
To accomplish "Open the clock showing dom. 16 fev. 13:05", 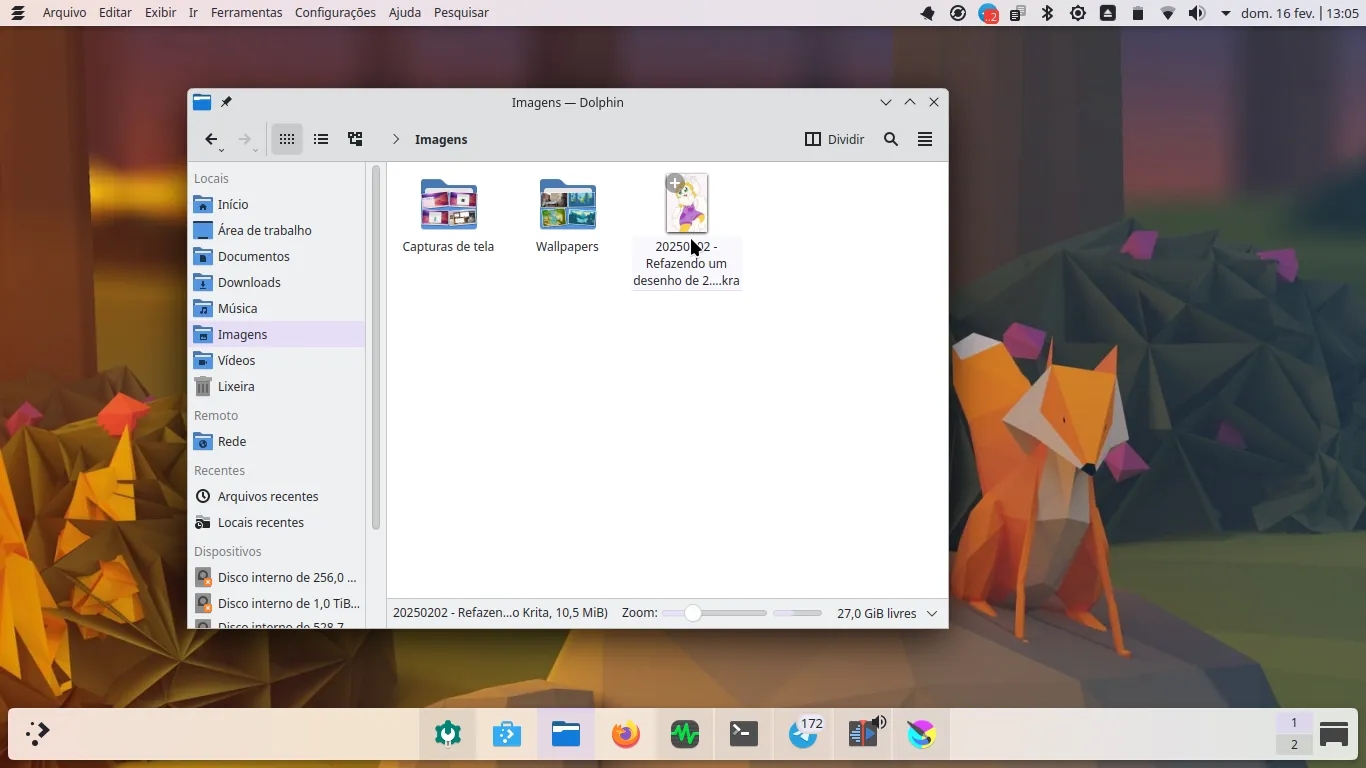I will coord(1300,13).
